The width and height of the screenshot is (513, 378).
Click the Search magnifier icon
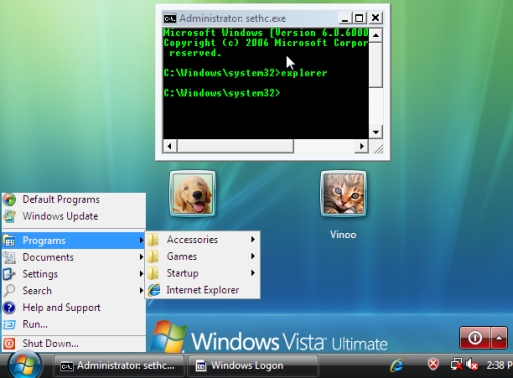9,290
